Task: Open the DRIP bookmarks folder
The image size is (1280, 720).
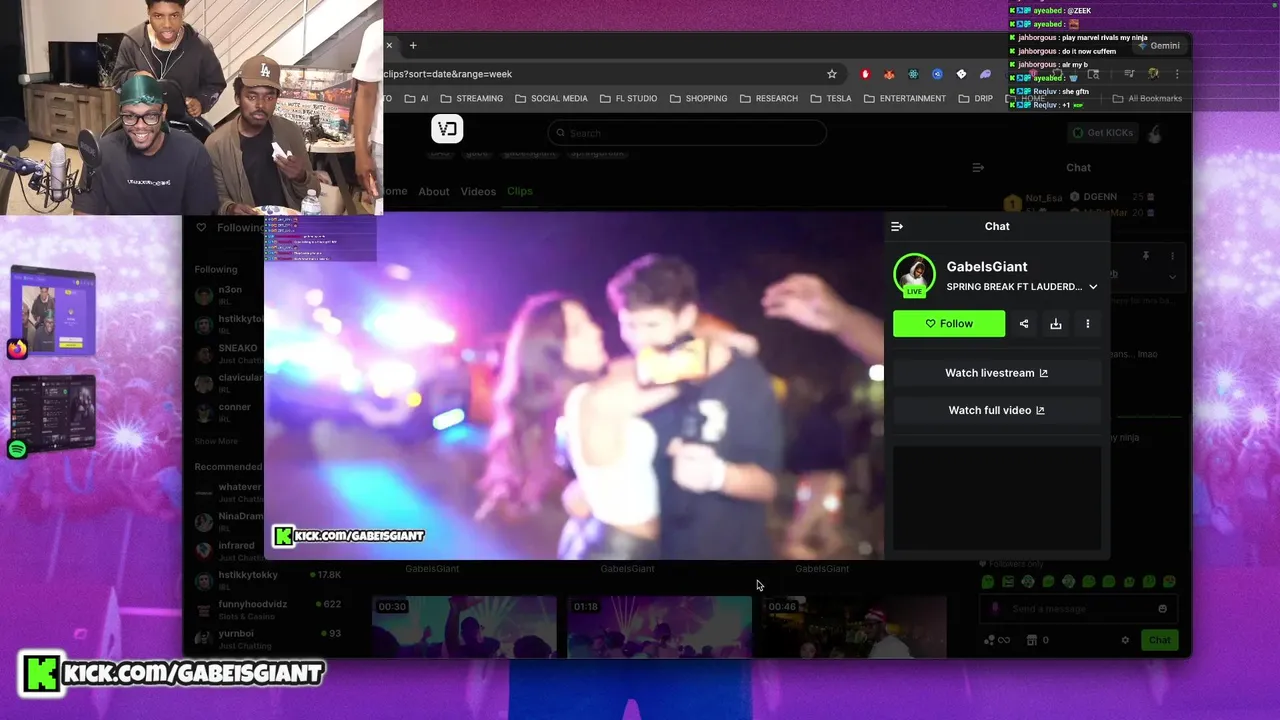Action: pyautogui.click(x=975, y=99)
